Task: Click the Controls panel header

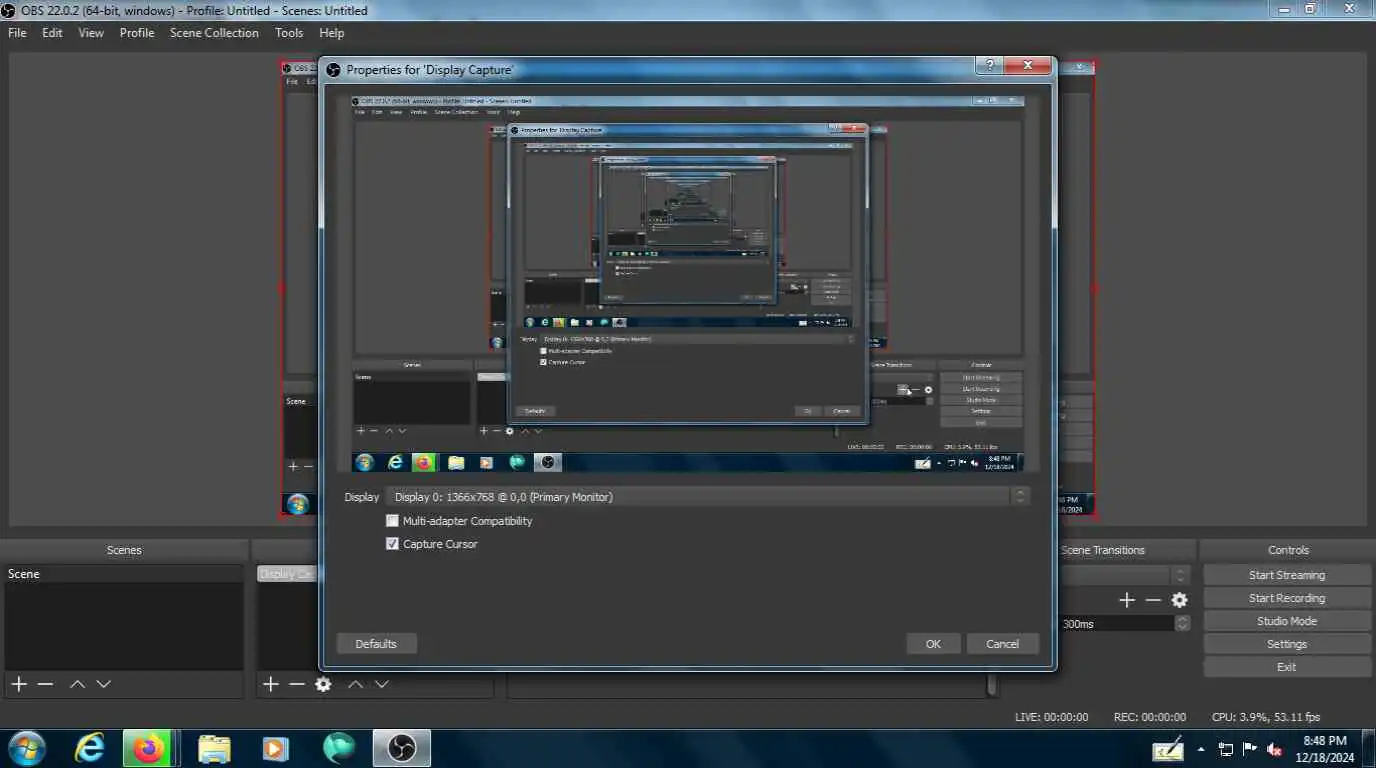Action: pyautogui.click(x=1288, y=550)
